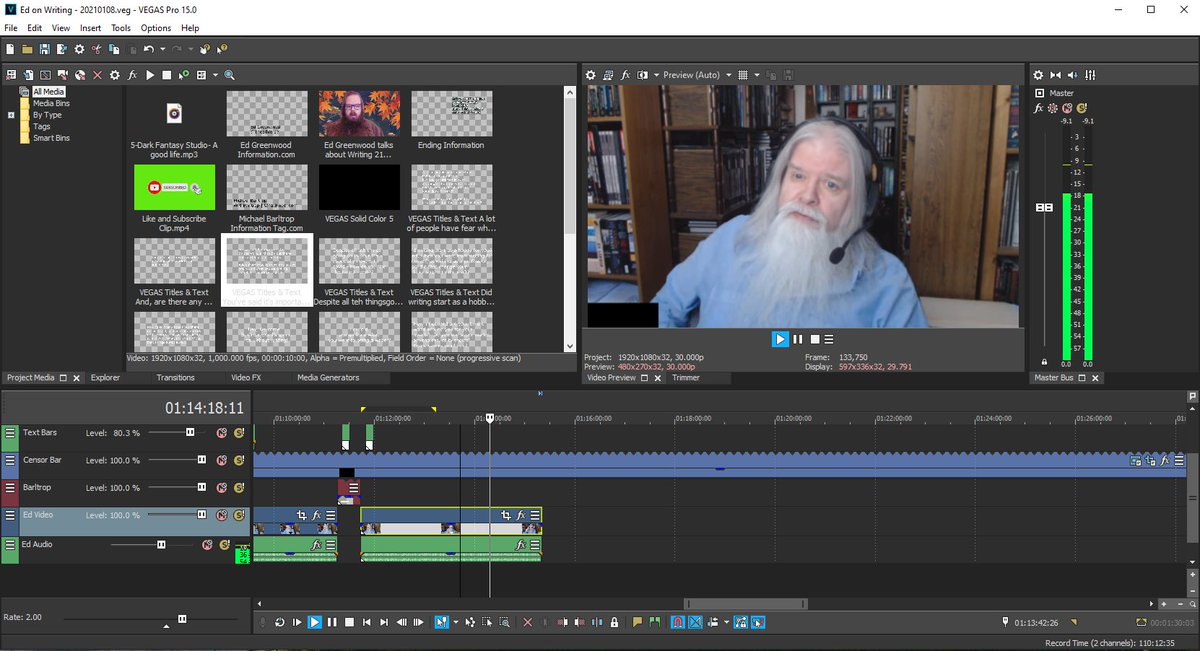1200x651 pixels.
Task: Solo the Text Bars track
Action: pyautogui.click(x=239, y=433)
